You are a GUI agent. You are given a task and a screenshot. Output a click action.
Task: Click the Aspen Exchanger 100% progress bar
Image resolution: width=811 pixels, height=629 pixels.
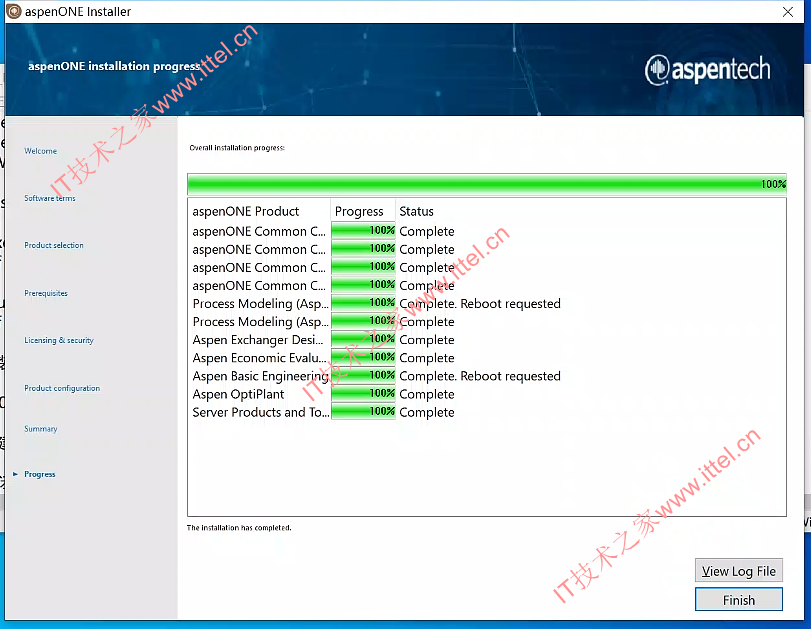363,340
